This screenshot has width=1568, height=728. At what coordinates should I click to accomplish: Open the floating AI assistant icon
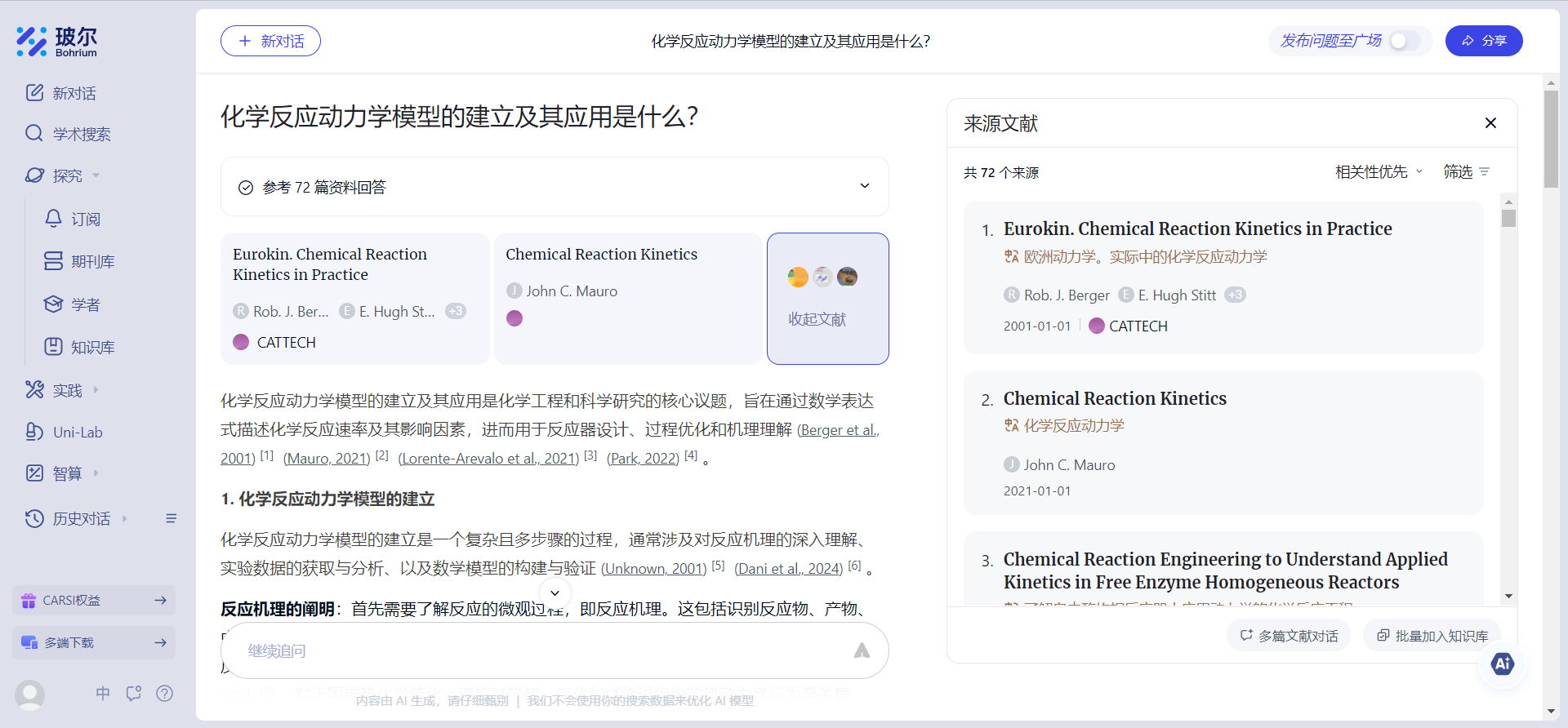point(1502,664)
